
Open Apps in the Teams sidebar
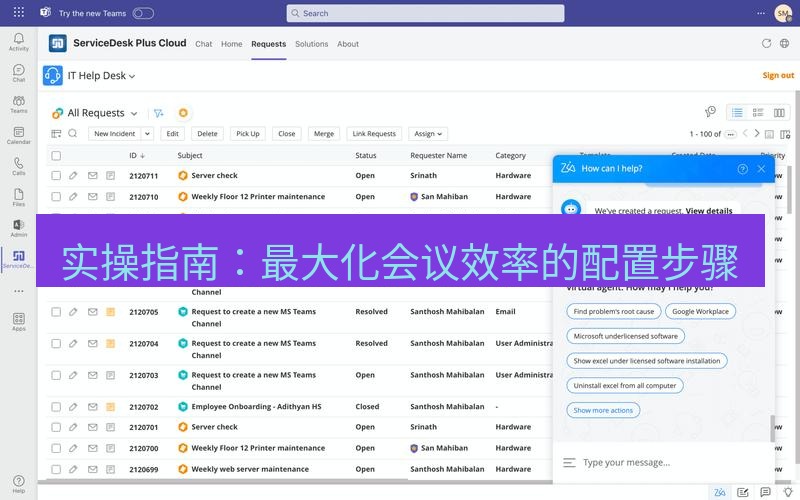[19, 322]
